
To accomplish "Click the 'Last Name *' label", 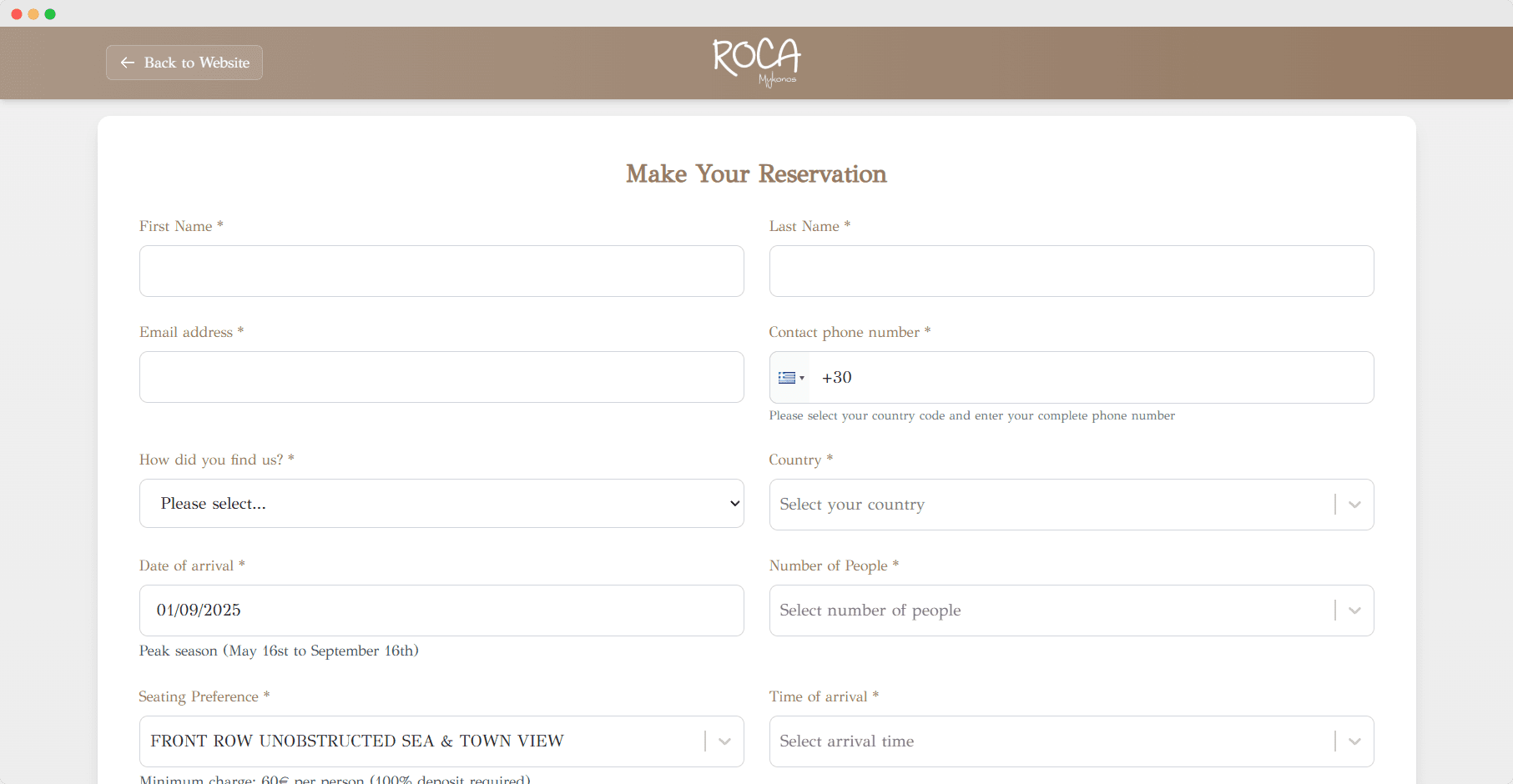I will tap(809, 226).
